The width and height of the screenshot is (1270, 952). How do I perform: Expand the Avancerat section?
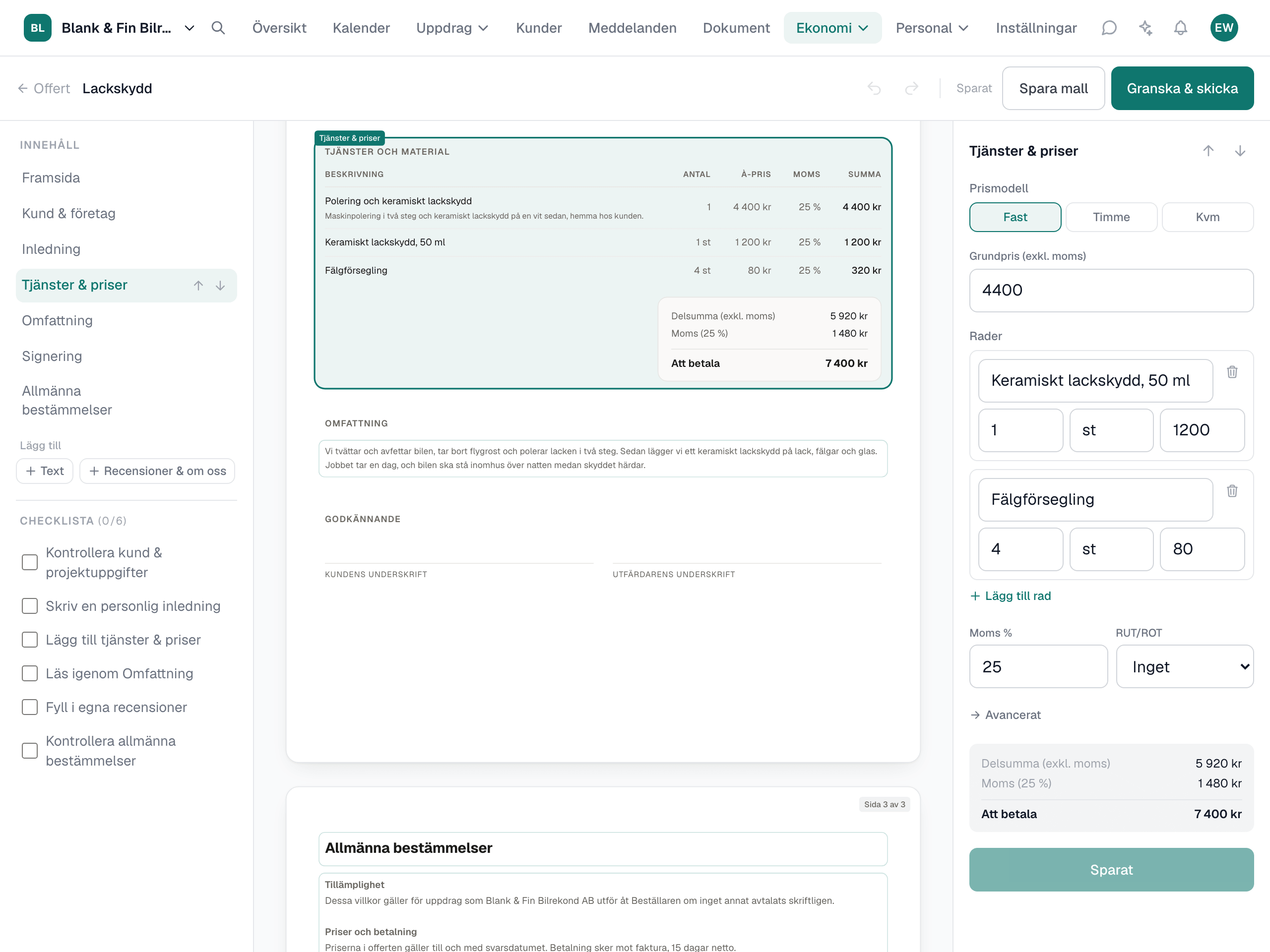pyautogui.click(x=1005, y=714)
